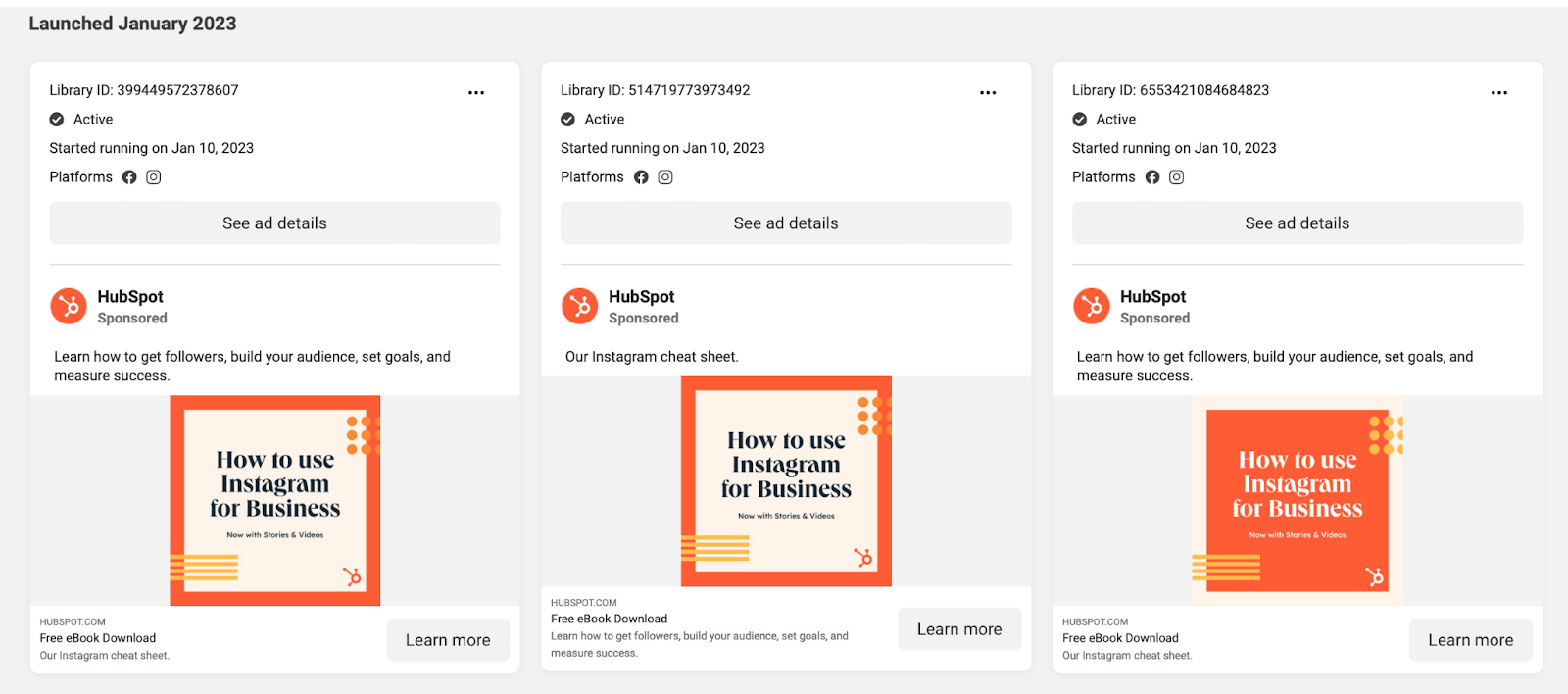Image resolution: width=1568 pixels, height=694 pixels.
Task: Click Facebook platform icon on ad 6553421084684823
Action: click(1152, 177)
